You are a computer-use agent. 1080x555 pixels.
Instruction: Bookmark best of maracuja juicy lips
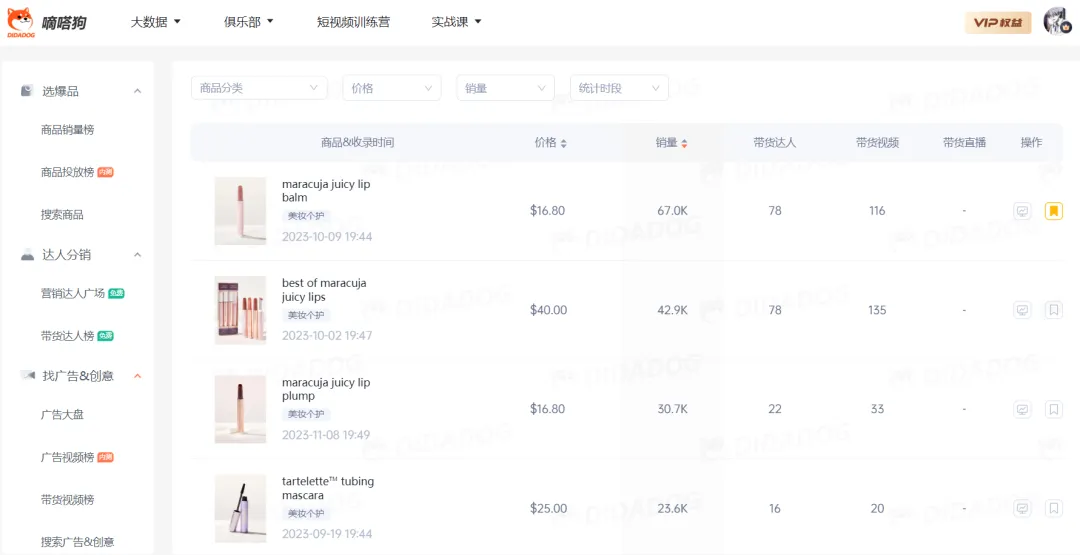[1054, 310]
